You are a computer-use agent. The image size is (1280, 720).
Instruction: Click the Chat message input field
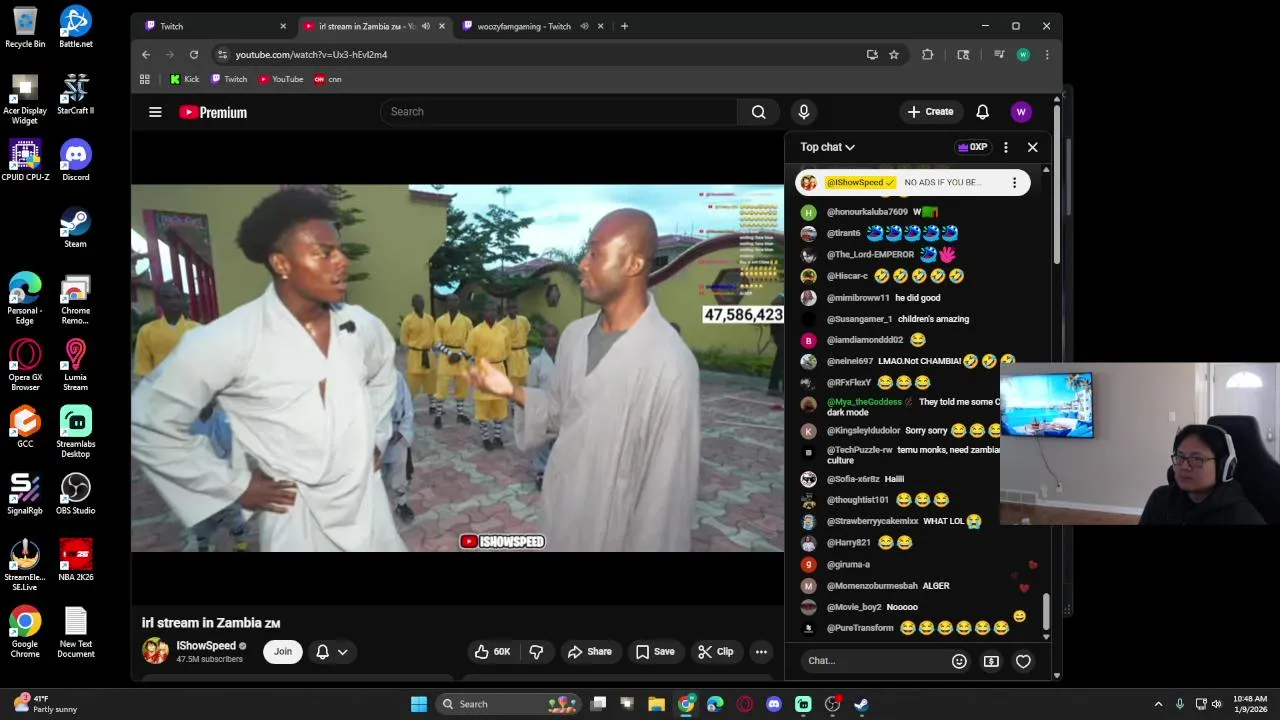coord(875,661)
